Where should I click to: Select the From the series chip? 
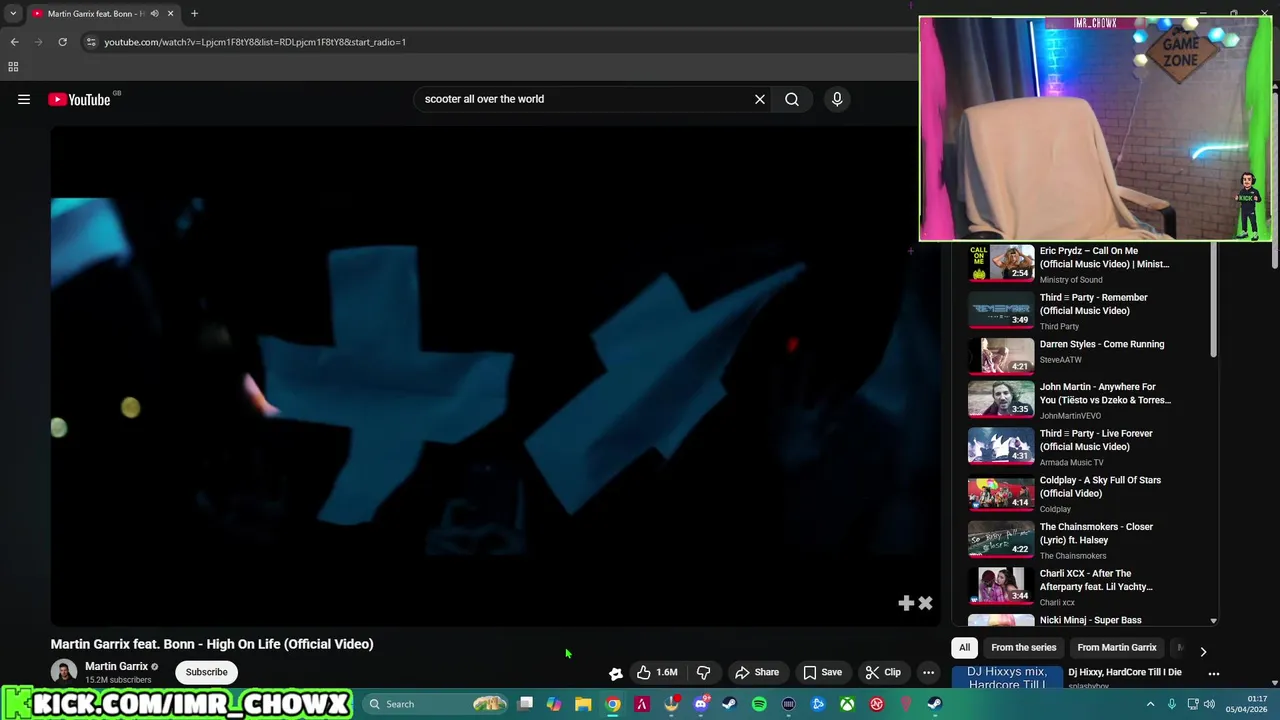1023,647
